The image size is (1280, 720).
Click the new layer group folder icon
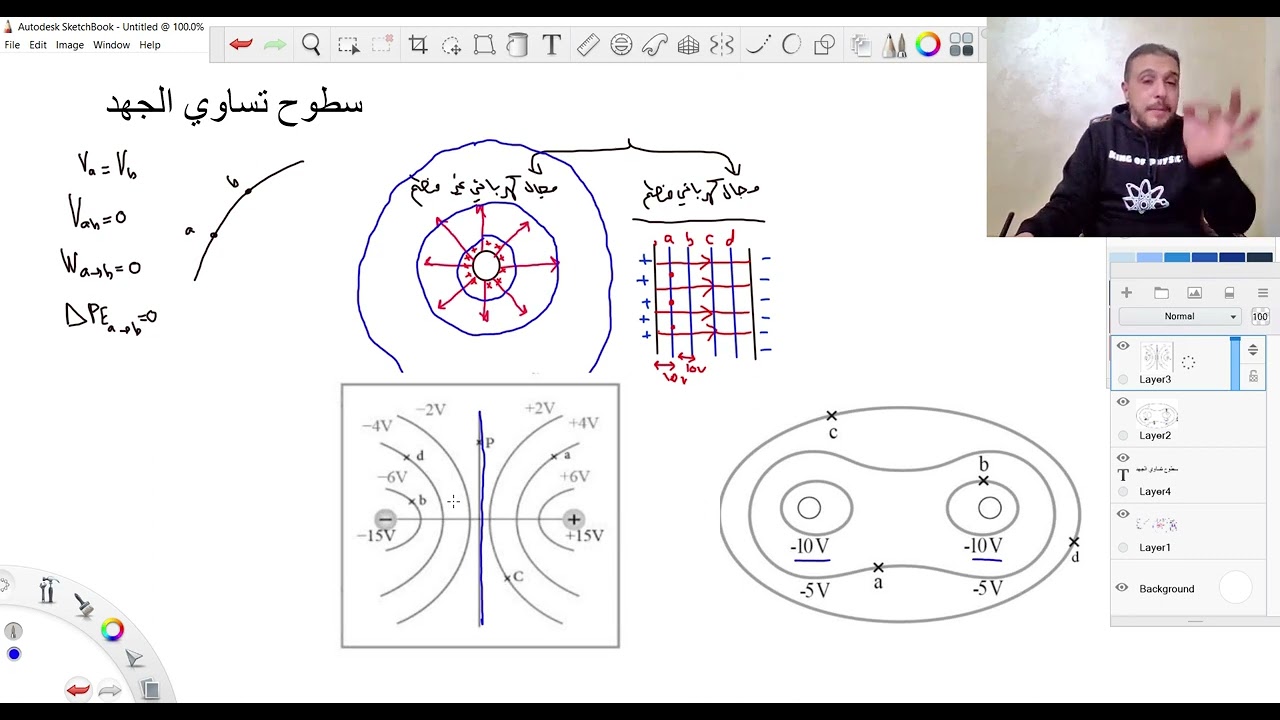1161,293
